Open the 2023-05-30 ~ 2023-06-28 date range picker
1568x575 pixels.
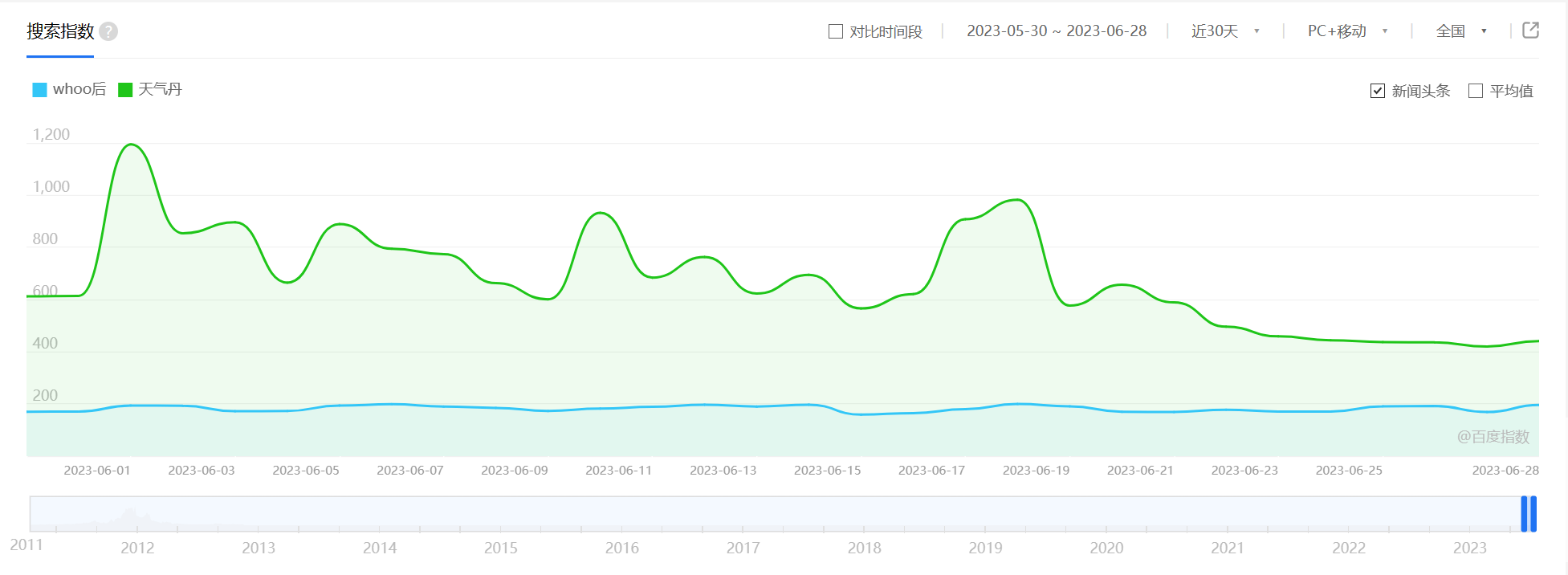click(x=1057, y=31)
